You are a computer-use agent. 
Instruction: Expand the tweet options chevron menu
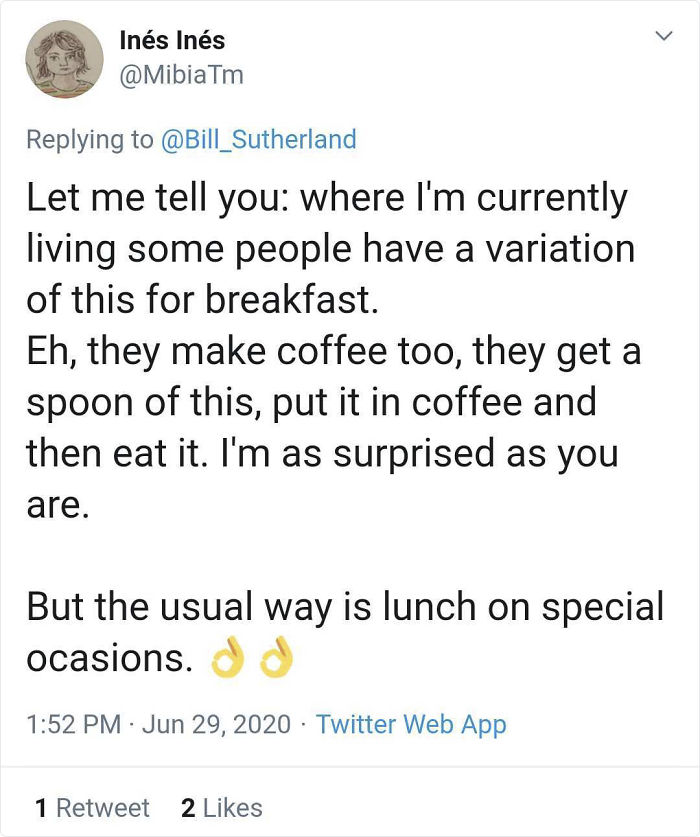pyautogui.click(x=661, y=37)
